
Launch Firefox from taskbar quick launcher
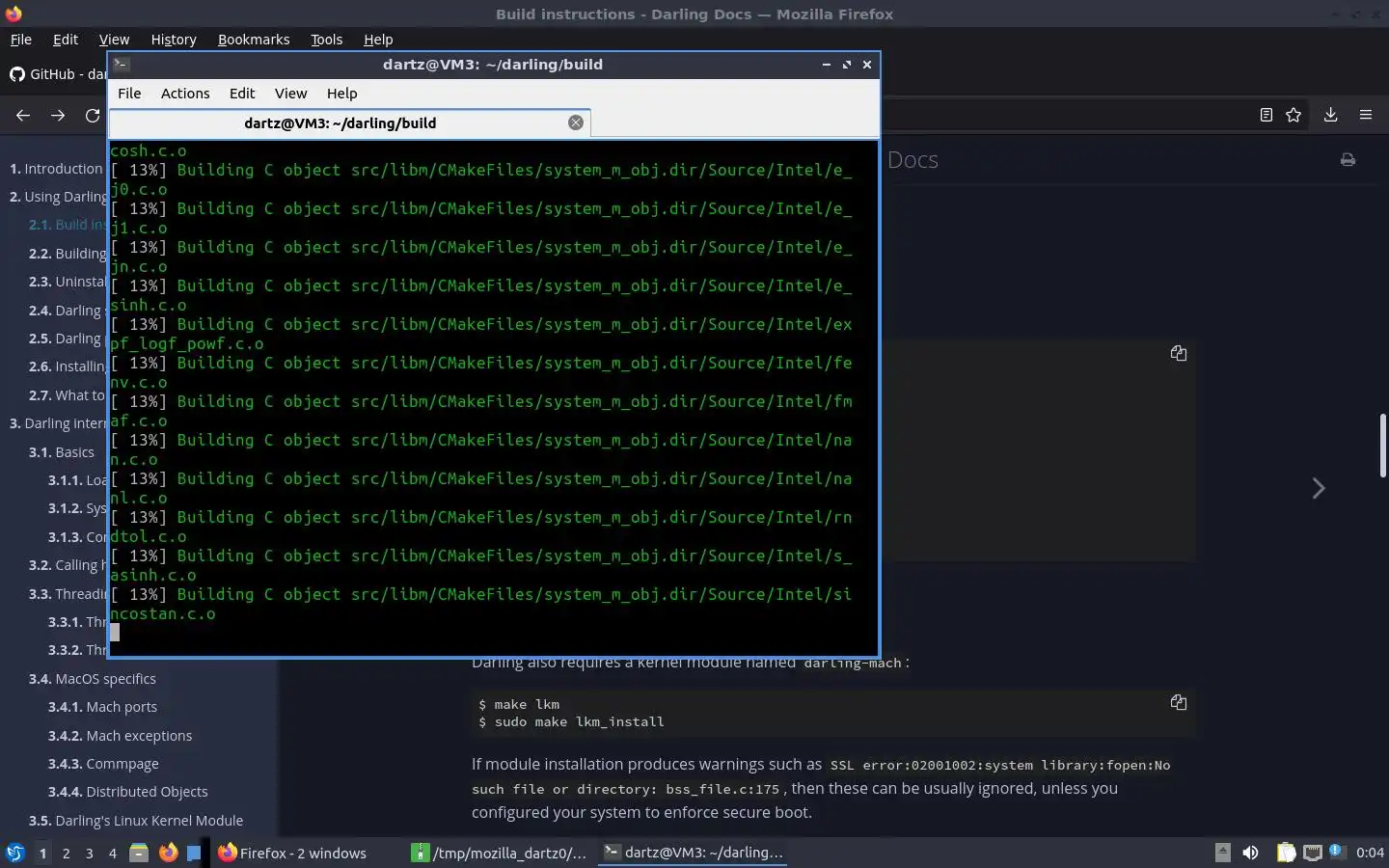click(168, 853)
